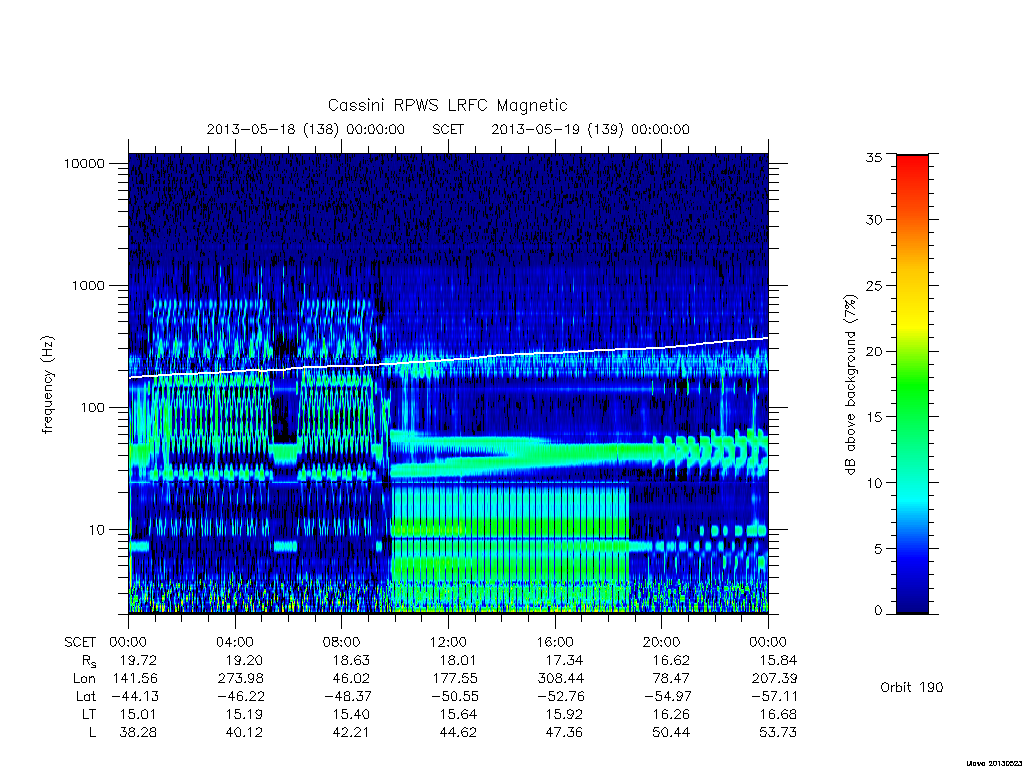Click the L value '47.36'

pos(564,732)
